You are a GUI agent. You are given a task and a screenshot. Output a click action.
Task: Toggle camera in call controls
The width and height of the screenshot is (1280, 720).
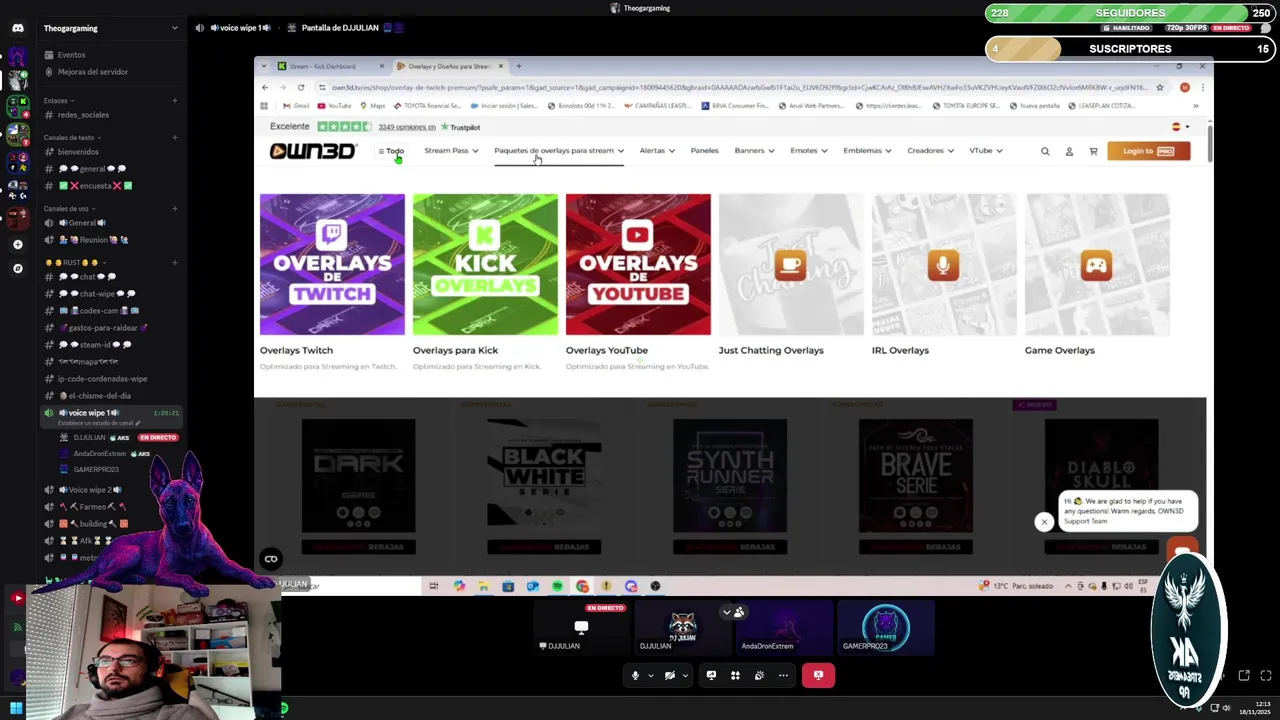pyautogui.click(x=669, y=675)
